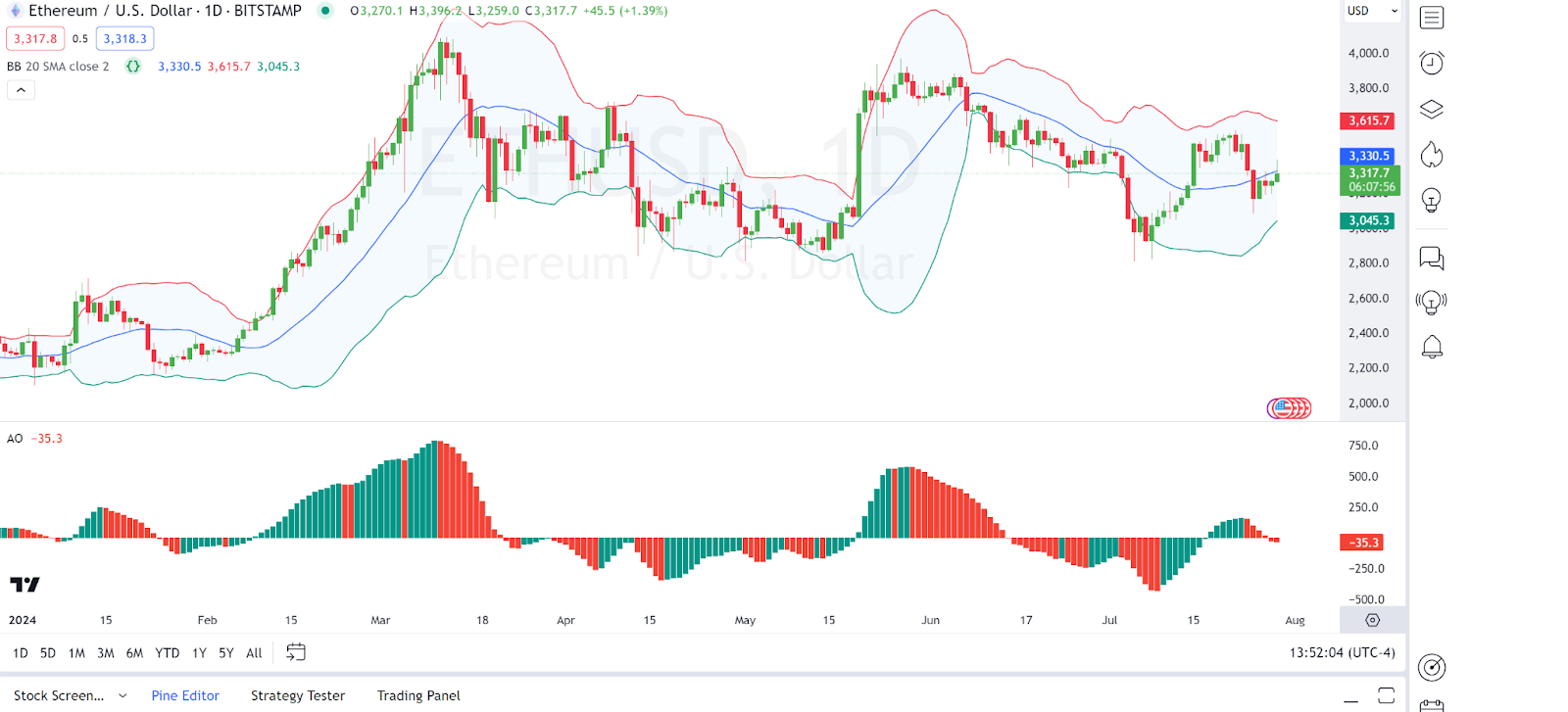
Task: Click the 4,000.0 price scale label
Action: (1368, 53)
